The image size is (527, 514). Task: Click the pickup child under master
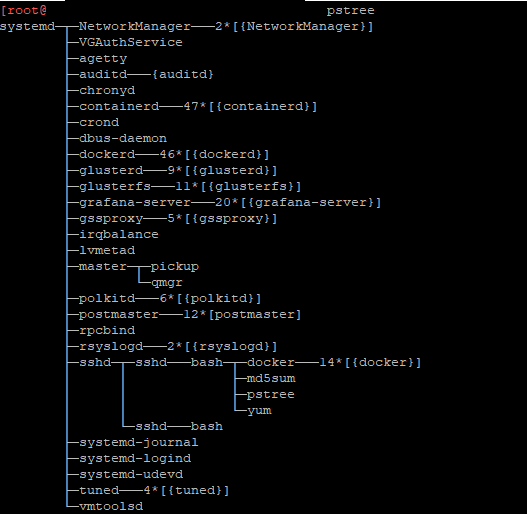click(x=175, y=267)
